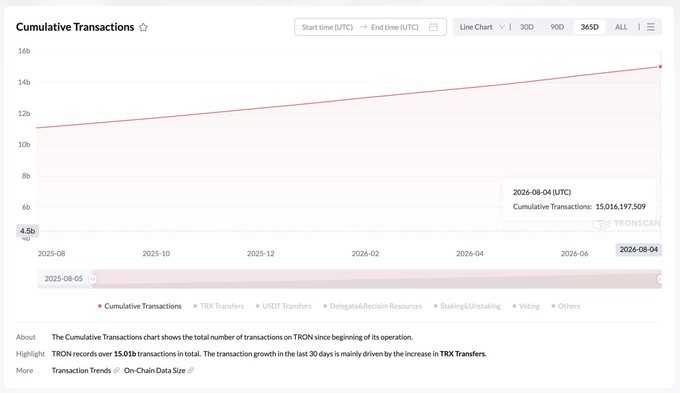Click the Cumulative Transactions chart title
This screenshot has height=393, width=680.
coord(75,27)
